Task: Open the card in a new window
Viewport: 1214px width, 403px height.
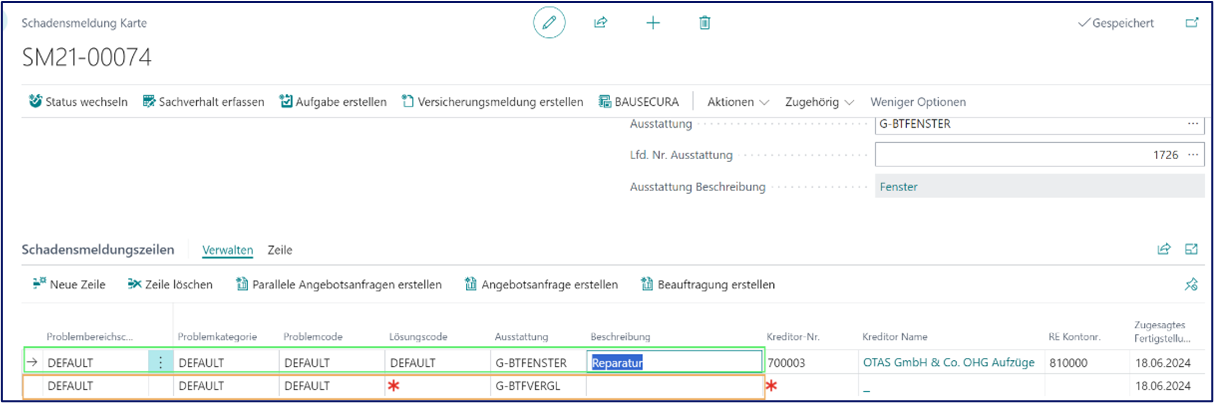Action: [x=1191, y=22]
